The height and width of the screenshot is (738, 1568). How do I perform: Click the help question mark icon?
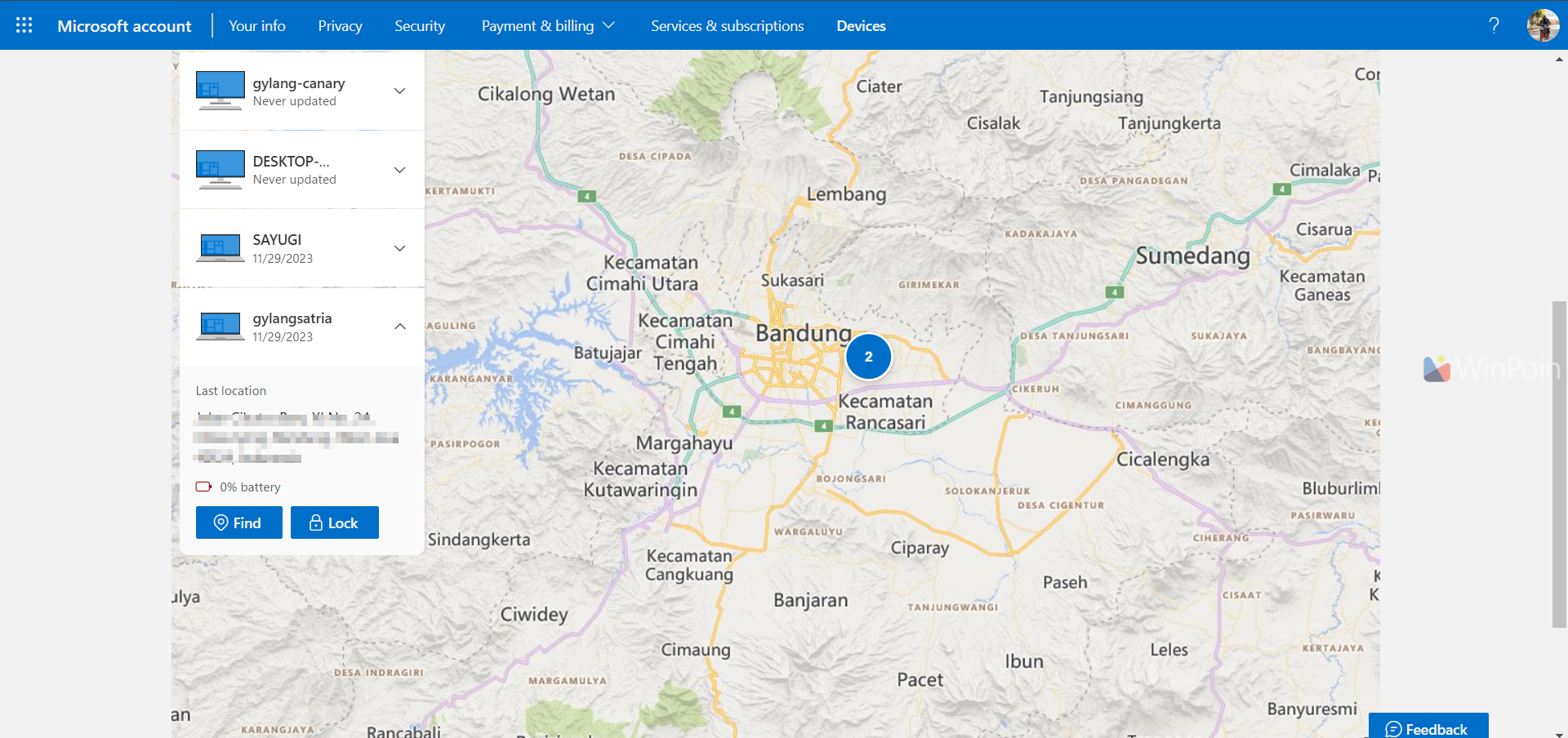(x=1494, y=25)
